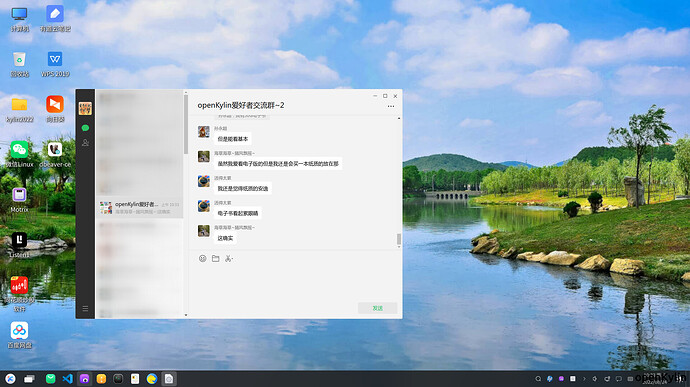Open the WeChat Chats tab icon
The image size is (690, 387).
(x=85, y=128)
